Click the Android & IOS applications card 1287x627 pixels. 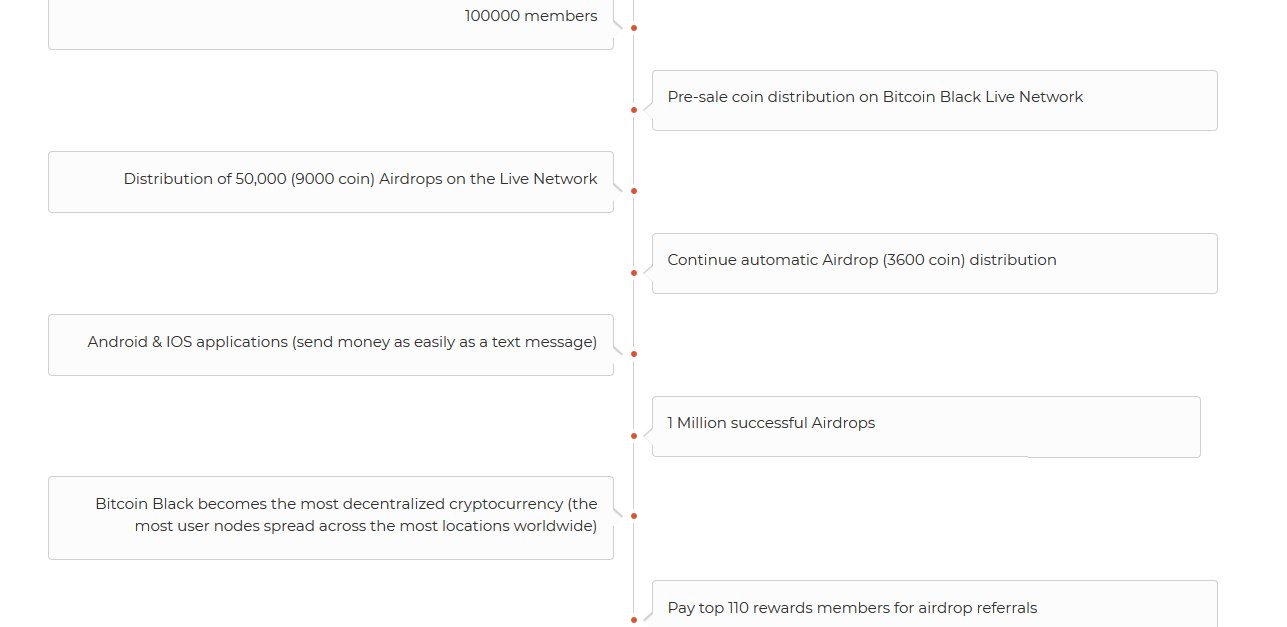(x=331, y=345)
